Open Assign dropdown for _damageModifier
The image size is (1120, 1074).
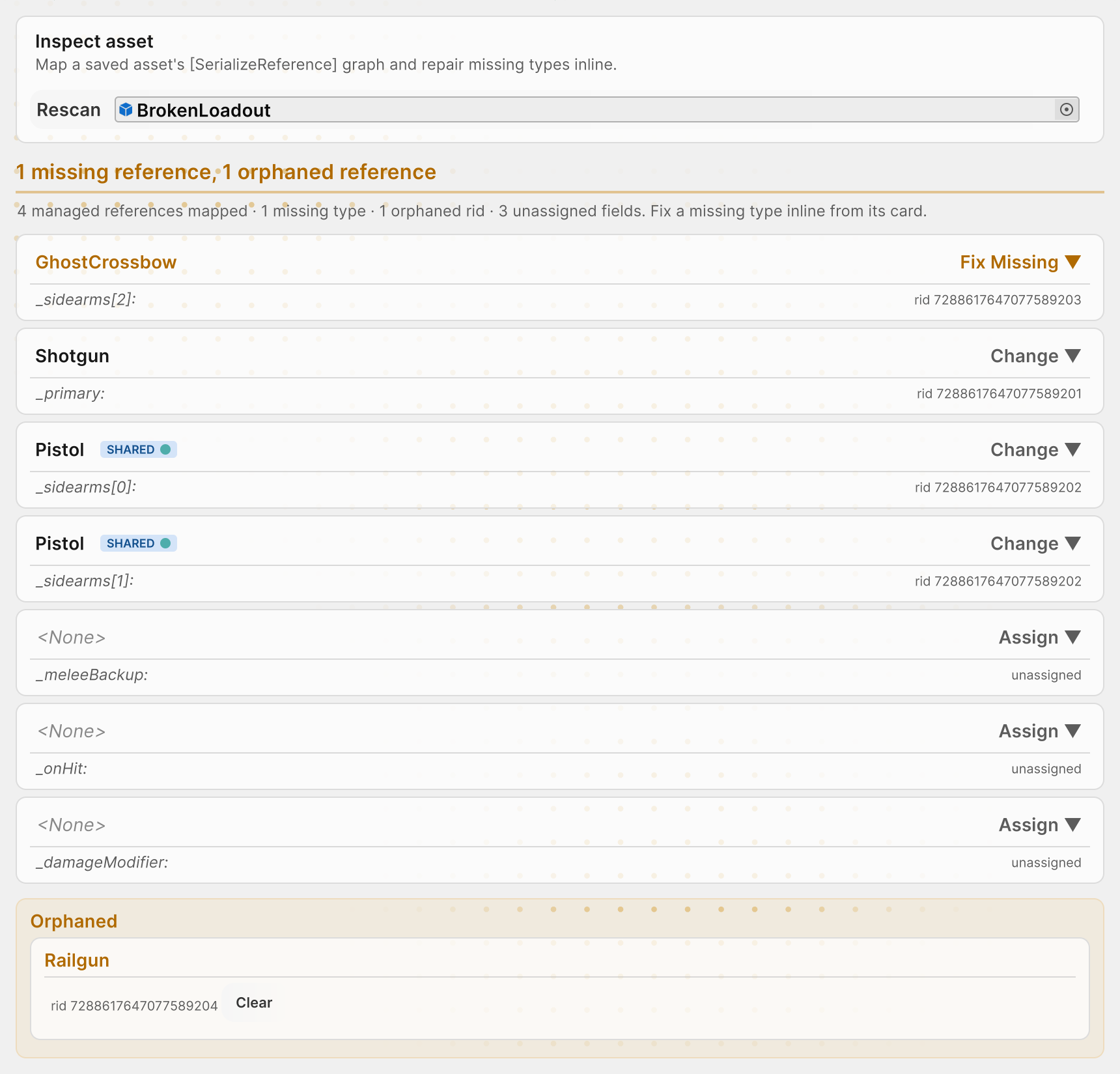click(1040, 825)
